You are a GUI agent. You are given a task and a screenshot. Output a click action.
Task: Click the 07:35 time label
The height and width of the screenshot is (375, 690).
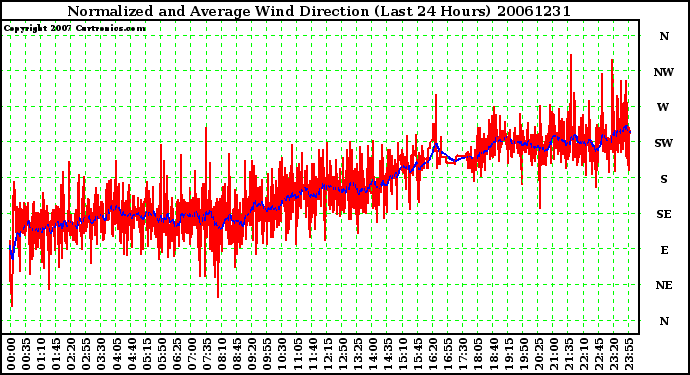[207, 354]
